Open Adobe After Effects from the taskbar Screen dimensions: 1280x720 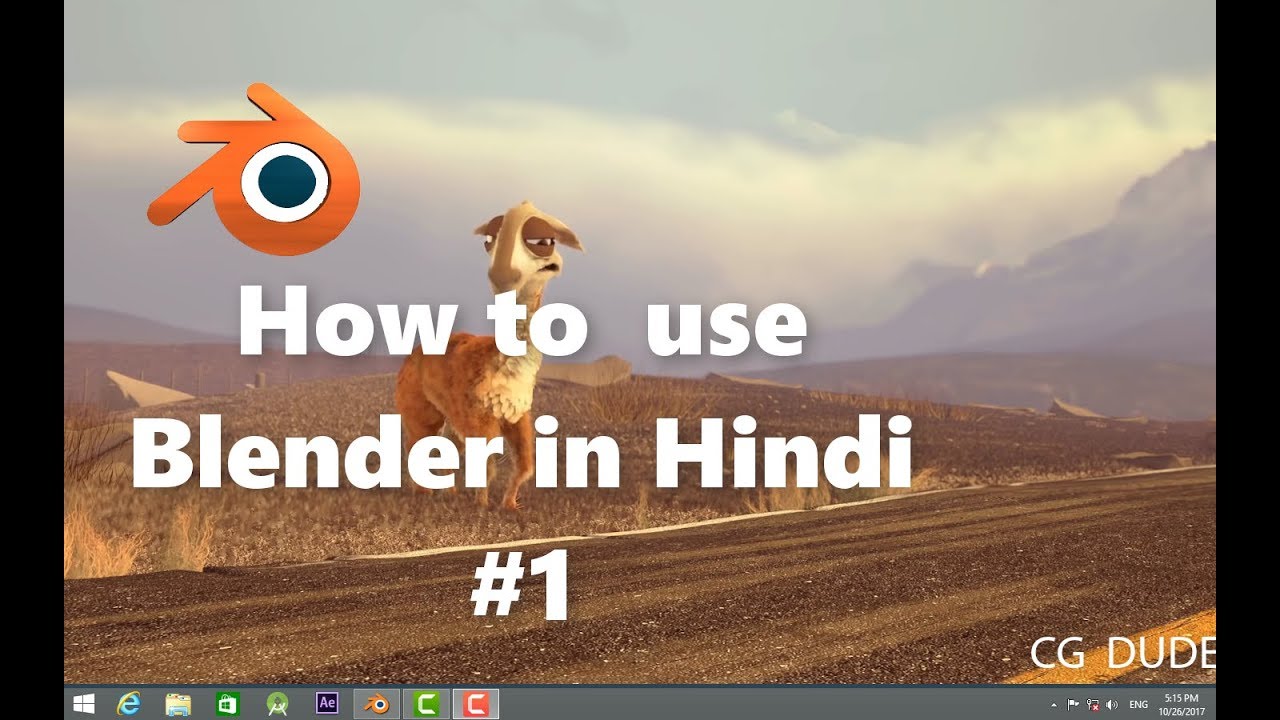click(x=326, y=703)
